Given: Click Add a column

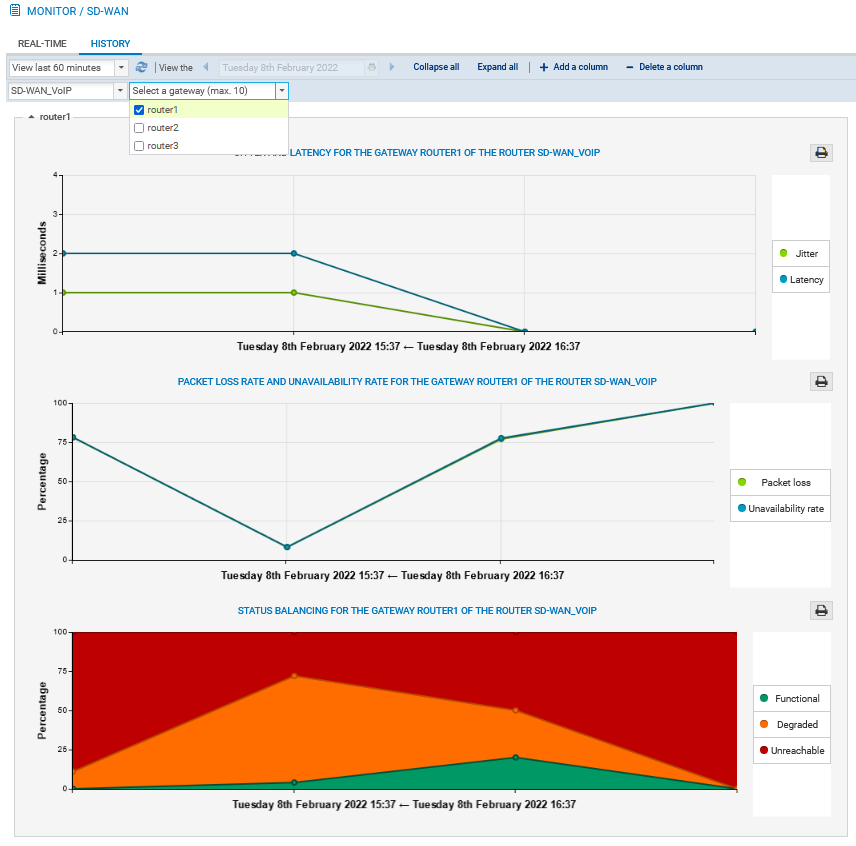Looking at the screenshot, I should 573,67.
